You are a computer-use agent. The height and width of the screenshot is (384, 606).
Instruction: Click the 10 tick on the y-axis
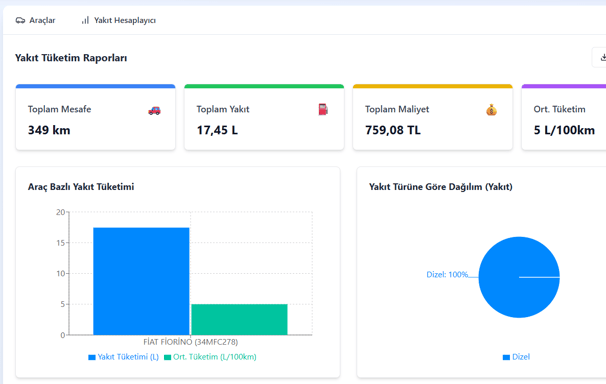pyautogui.click(x=61, y=274)
